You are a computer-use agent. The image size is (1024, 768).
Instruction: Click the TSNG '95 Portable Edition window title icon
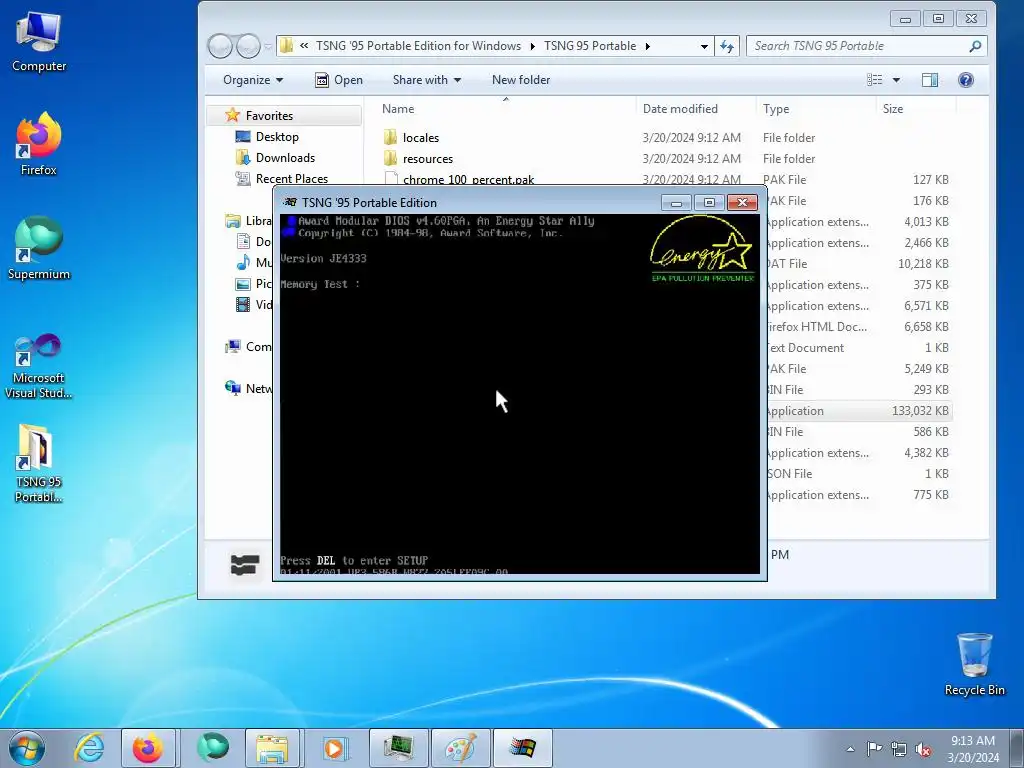291,202
